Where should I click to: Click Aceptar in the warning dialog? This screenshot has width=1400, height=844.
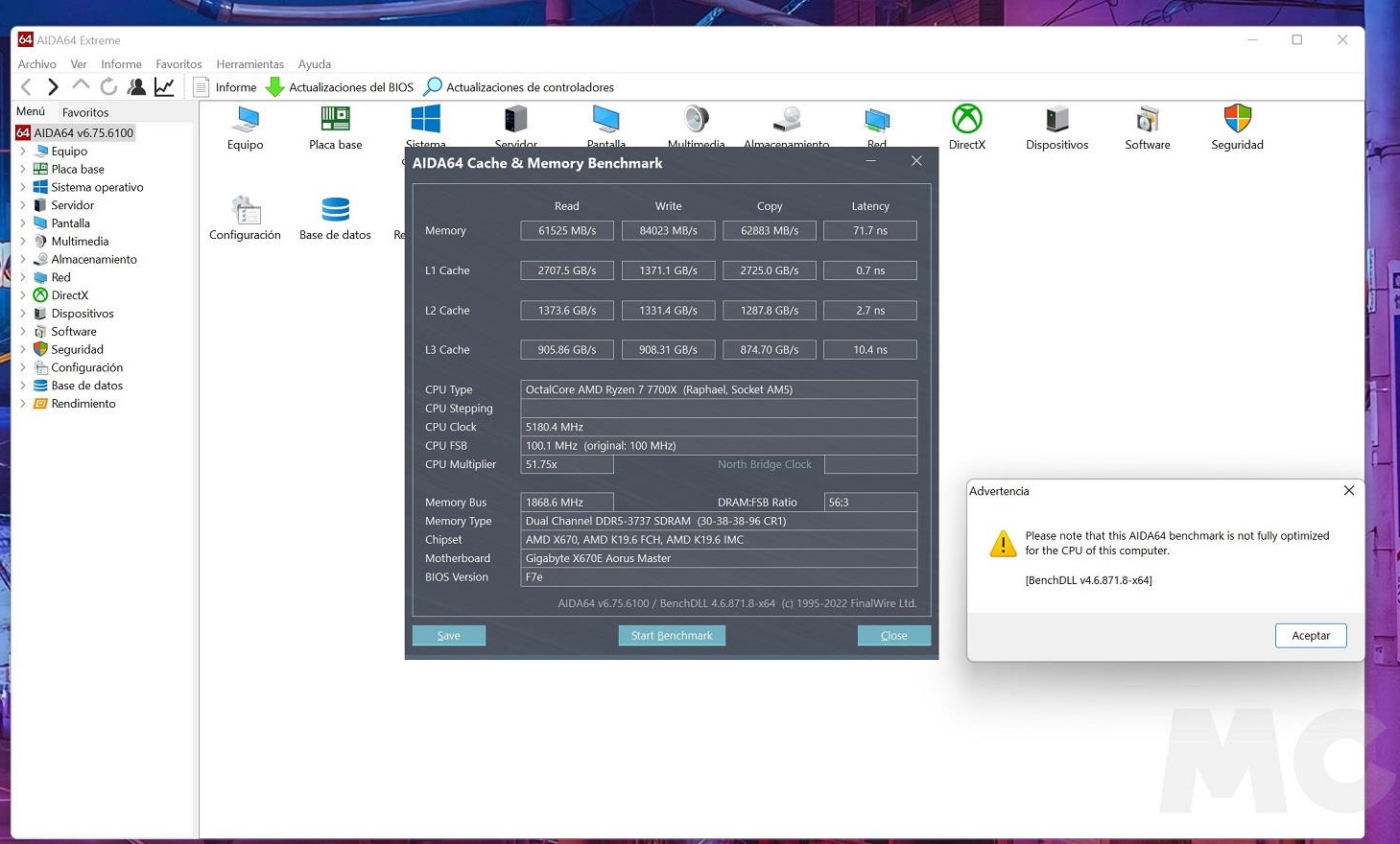(x=1310, y=636)
